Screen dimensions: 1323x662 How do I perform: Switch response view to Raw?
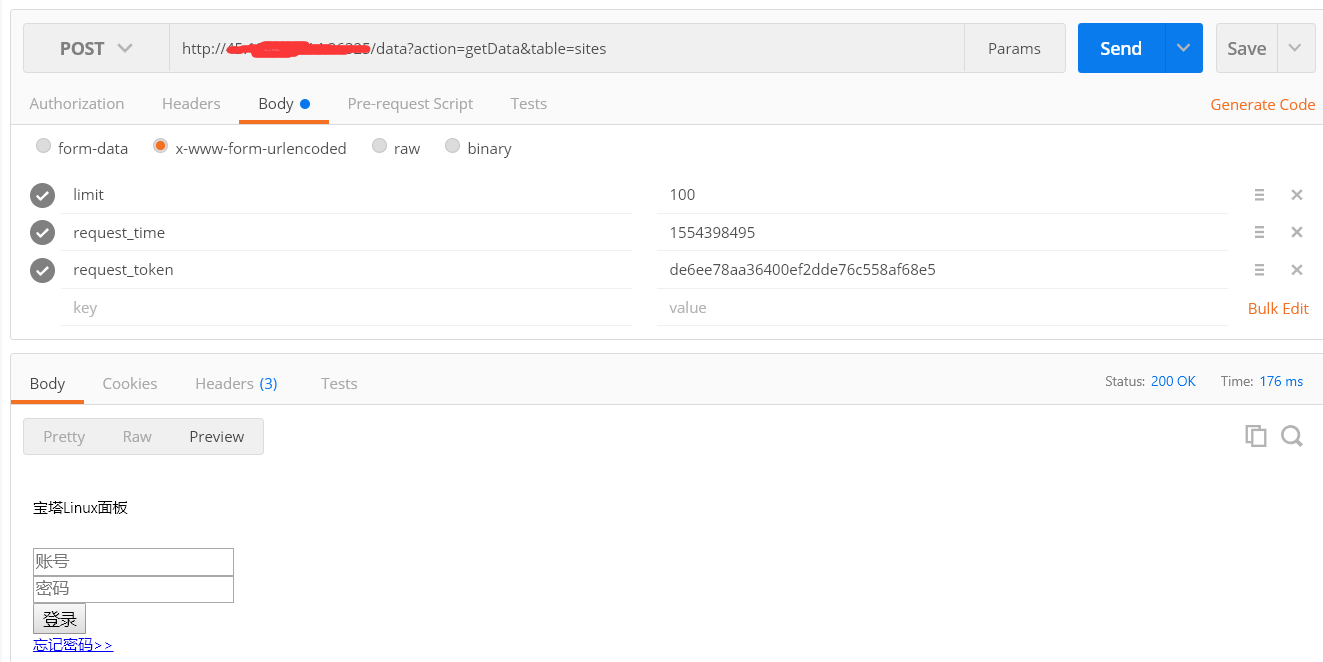tap(137, 436)
